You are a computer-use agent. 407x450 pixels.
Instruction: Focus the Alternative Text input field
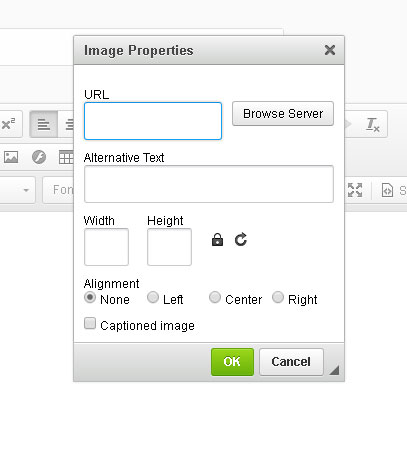click(209, 184)
